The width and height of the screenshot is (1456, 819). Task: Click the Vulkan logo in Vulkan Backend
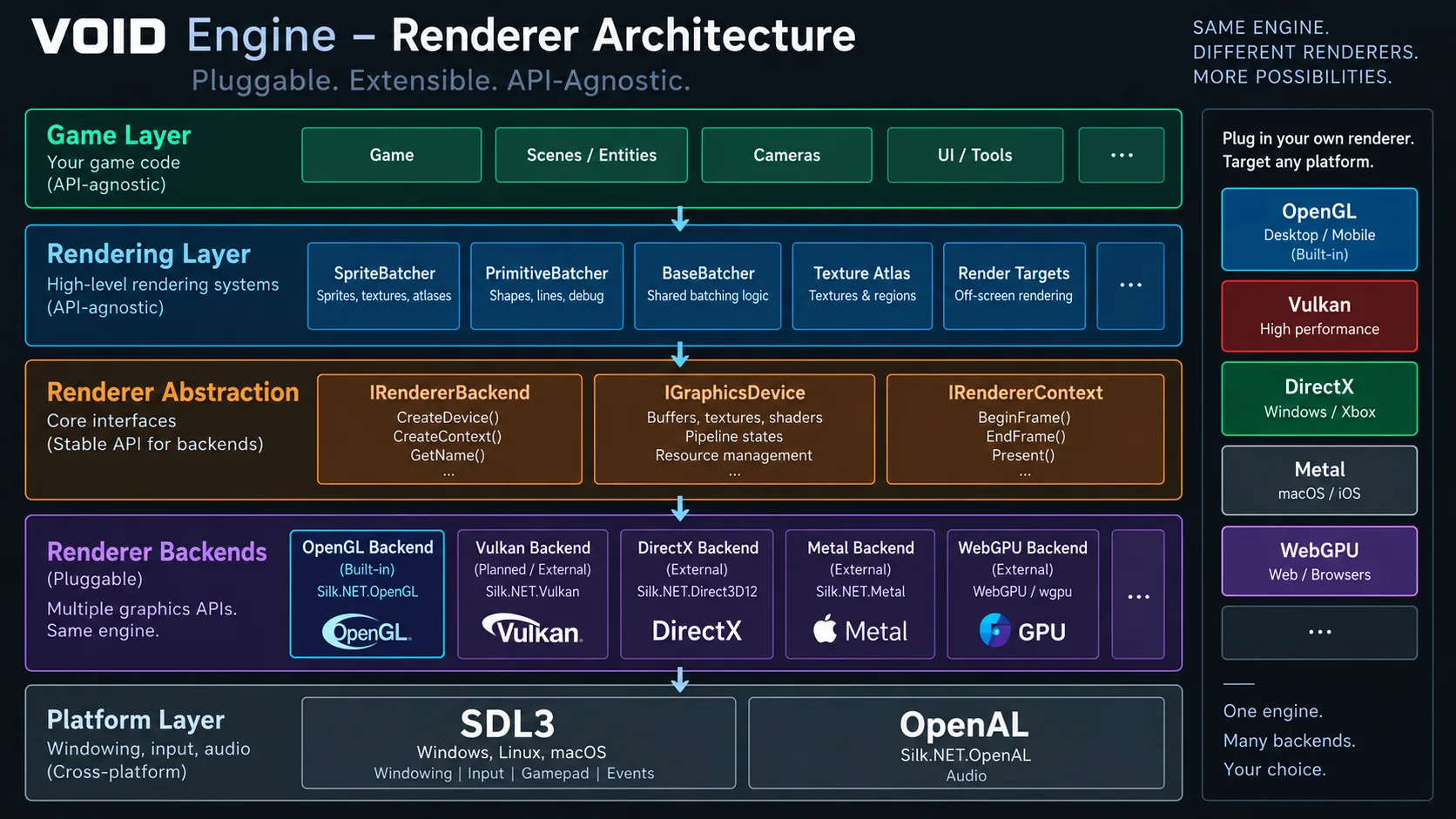[532, 630]
